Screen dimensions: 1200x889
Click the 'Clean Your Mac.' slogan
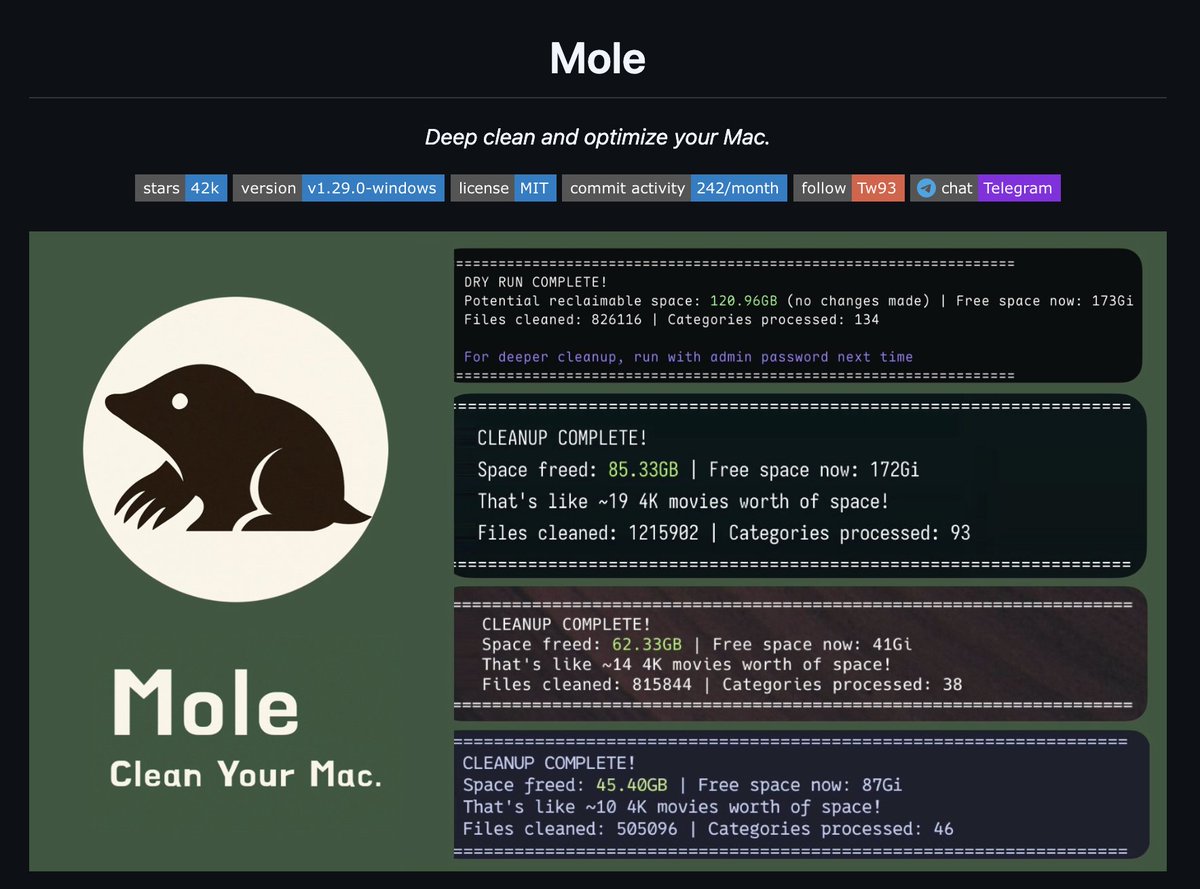[x=245, y=774]
